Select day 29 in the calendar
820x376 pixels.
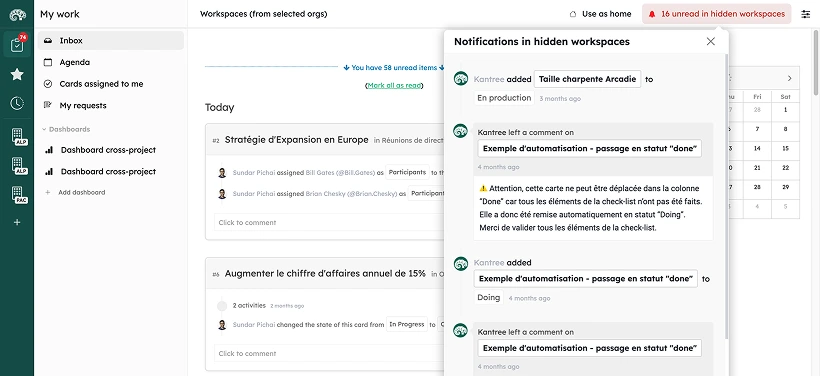(x=785, y=187)
